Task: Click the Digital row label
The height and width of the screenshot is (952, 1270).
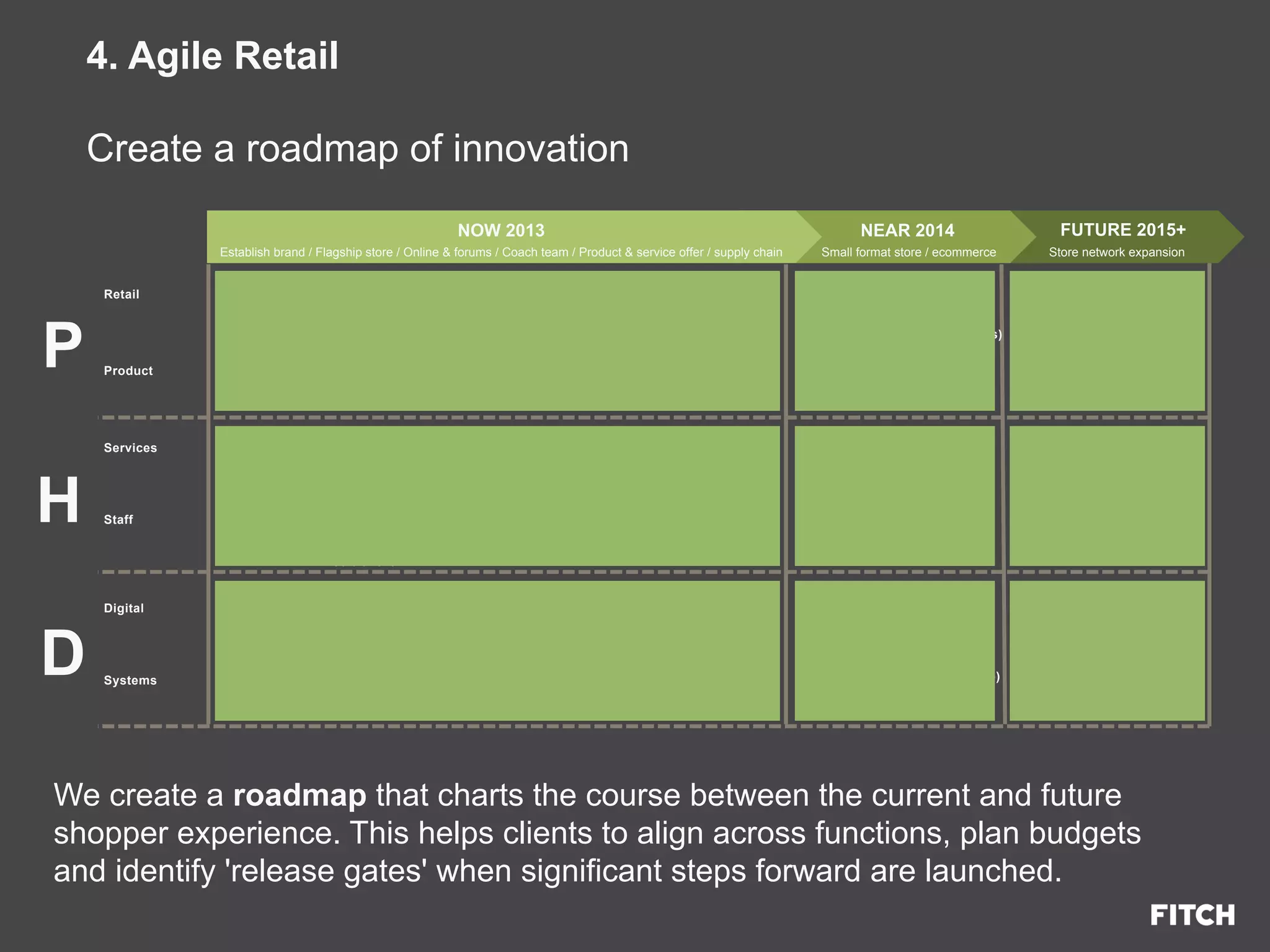Action: 124,609
